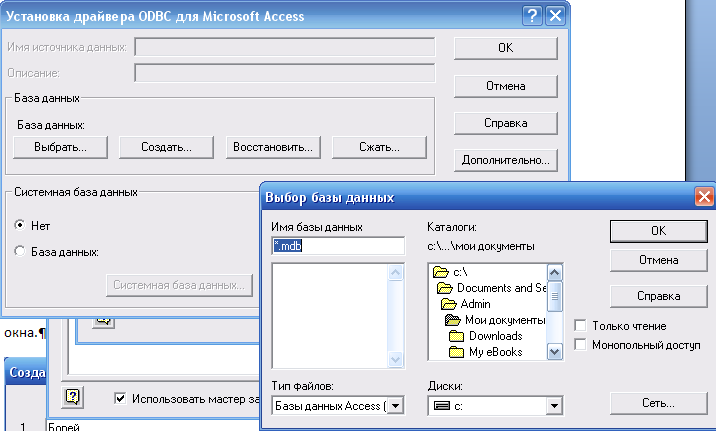Click the Admin open-folder icon
The height and width of the screenshot is (431, 716).
449,304
